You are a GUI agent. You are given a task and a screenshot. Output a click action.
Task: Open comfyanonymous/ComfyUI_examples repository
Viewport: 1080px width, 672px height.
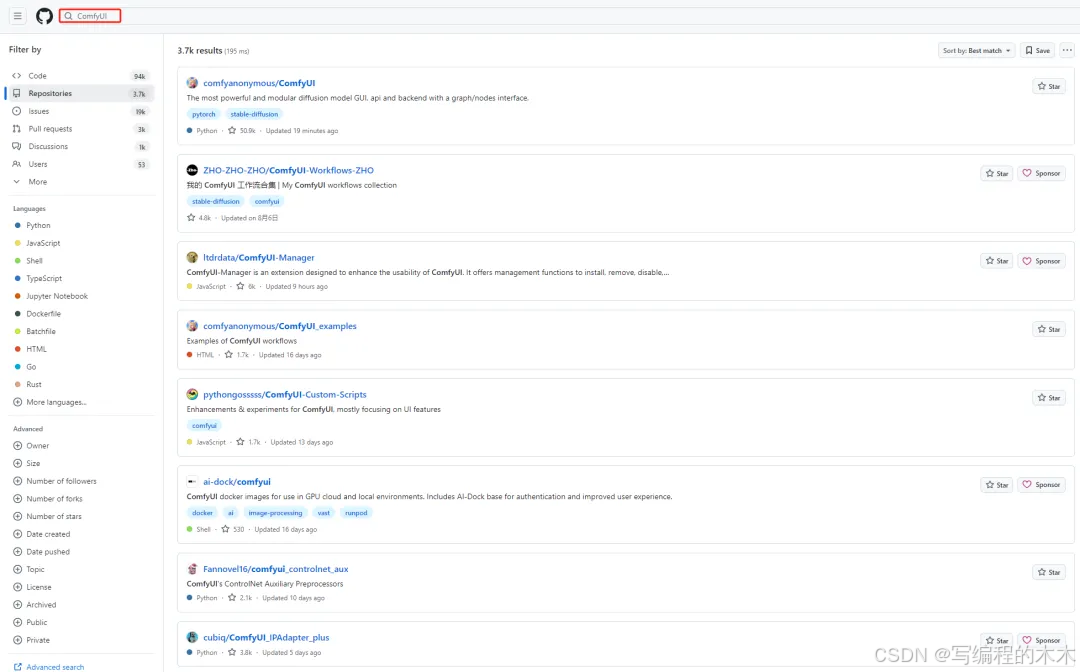(280, 326)
